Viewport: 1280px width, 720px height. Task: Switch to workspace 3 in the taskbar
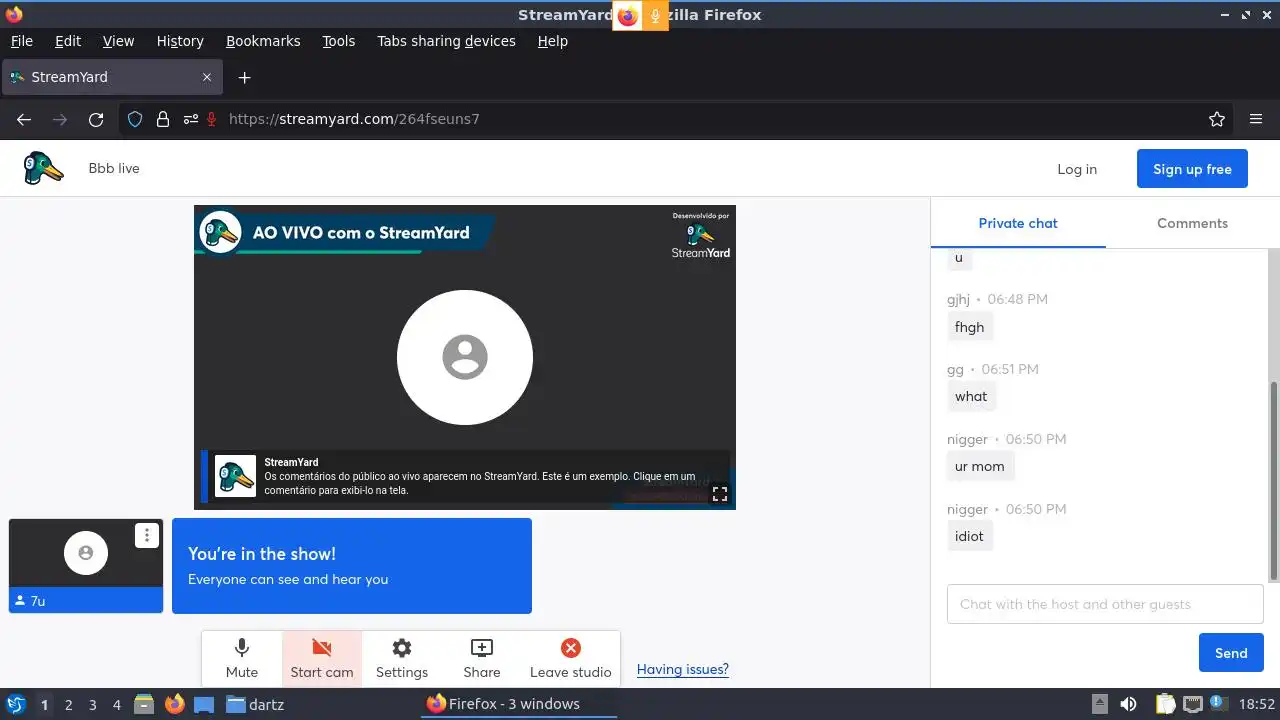click(x=92, y=705)
